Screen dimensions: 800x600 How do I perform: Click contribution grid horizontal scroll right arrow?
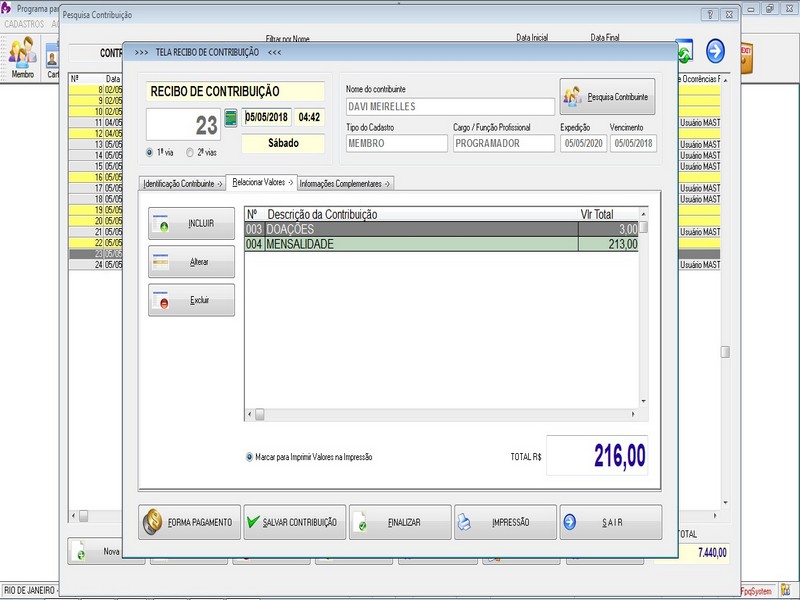[x=633, y=414]
